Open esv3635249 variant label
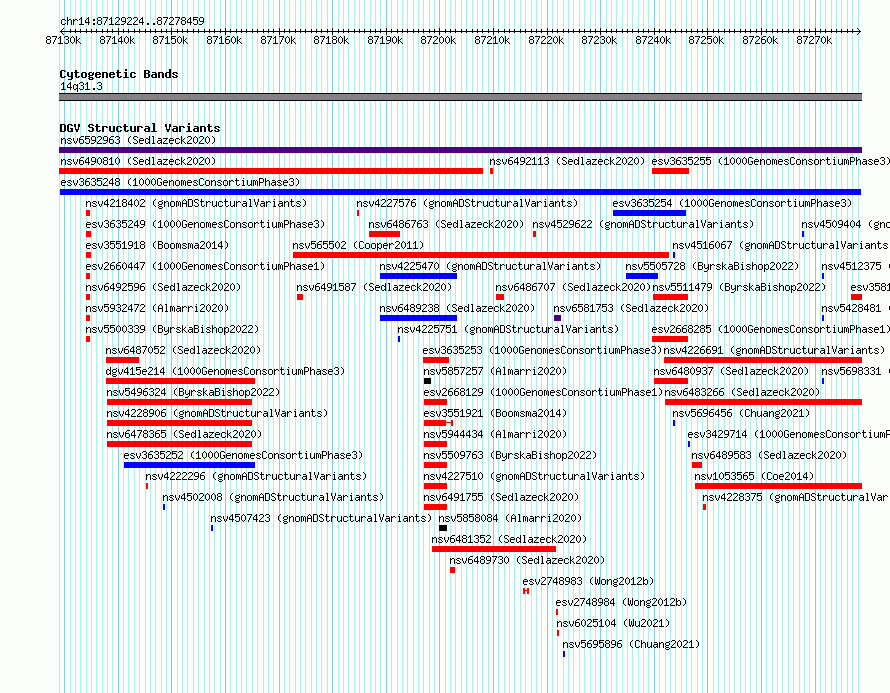 (205, 224)
